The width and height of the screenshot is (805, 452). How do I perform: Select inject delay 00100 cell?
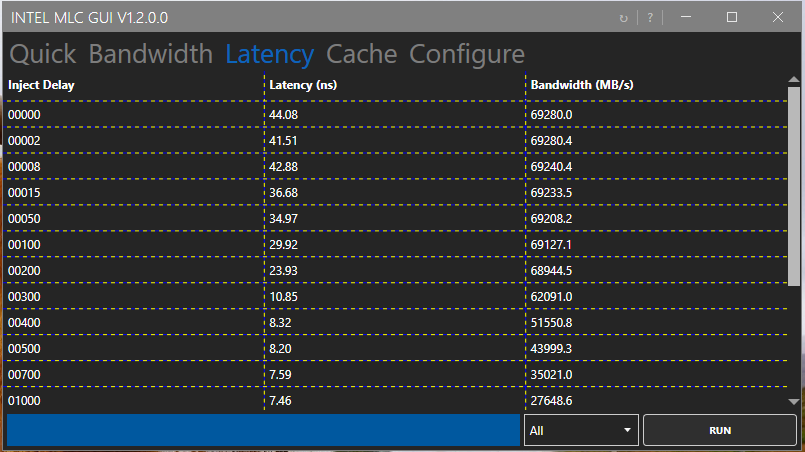point(24,245)
